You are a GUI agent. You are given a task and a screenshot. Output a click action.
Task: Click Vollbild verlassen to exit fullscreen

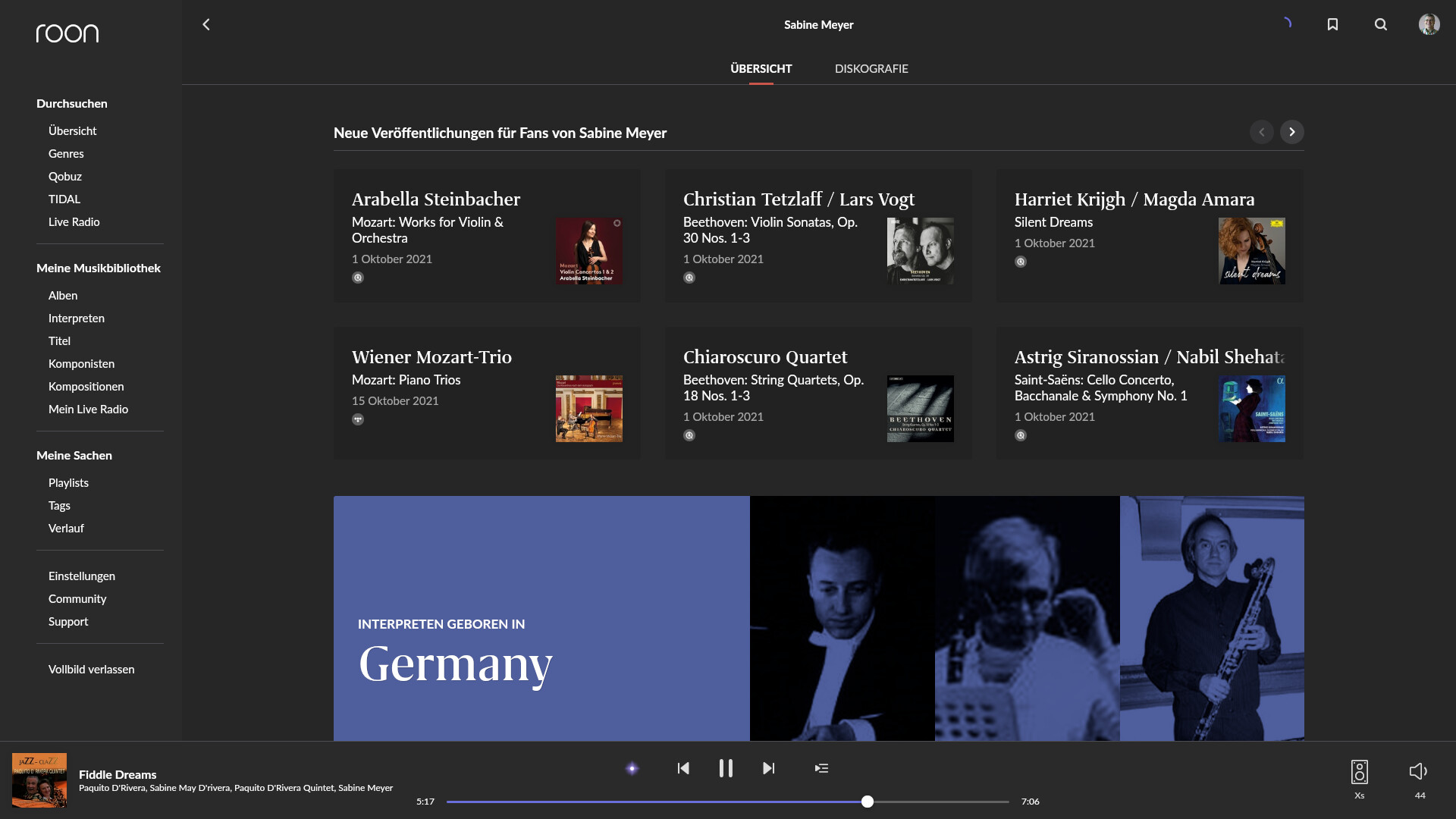(x=92, y=669)
